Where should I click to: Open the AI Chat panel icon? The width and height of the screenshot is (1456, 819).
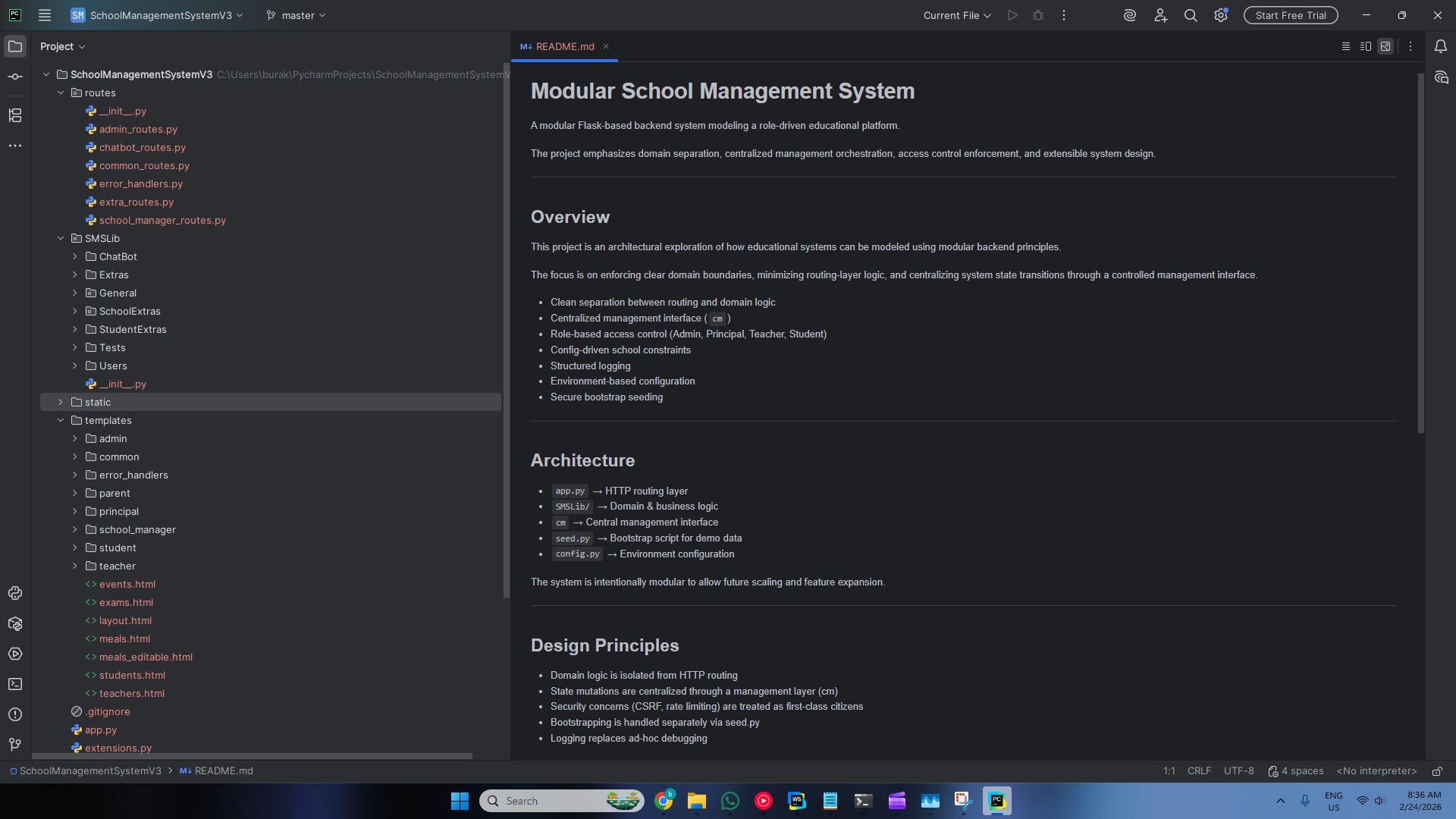pyautogui.click(x=1441, y=77)
